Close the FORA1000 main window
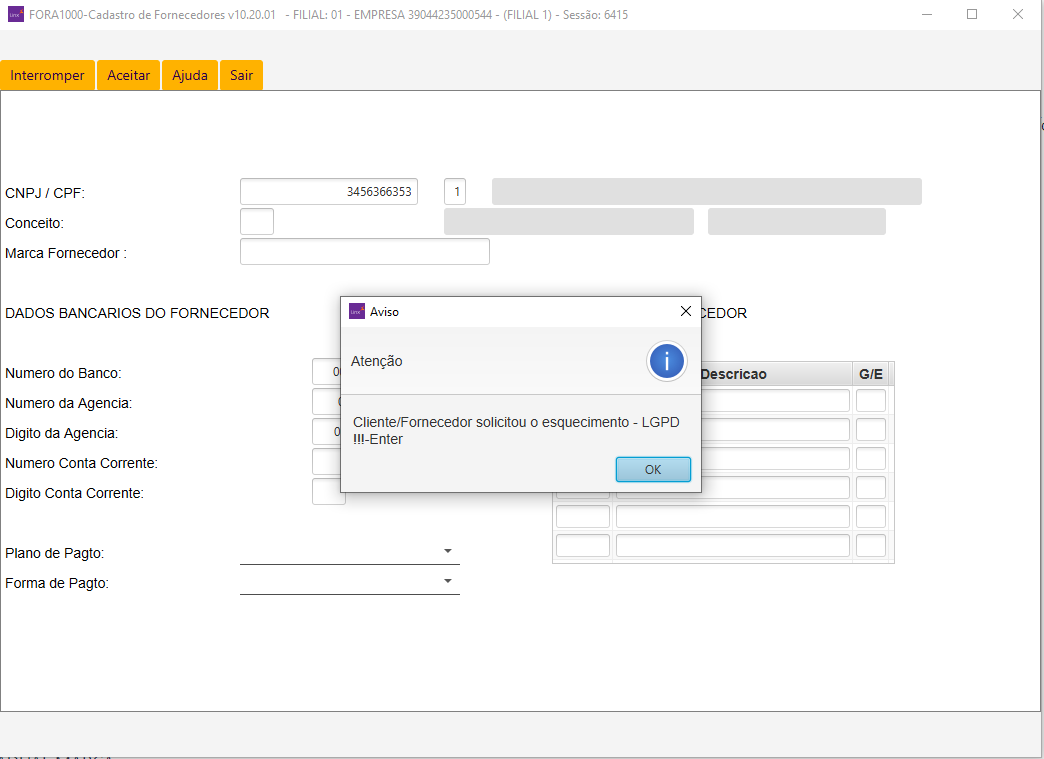 tap(1017, 14)
